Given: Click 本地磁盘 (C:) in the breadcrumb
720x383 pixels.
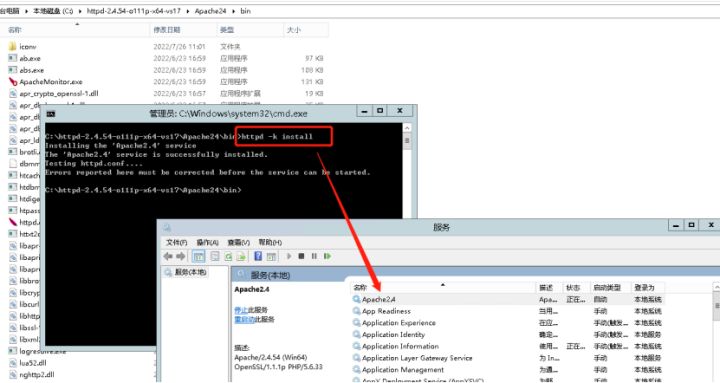Looking at the screenshot, I should (x=53, y=11).
